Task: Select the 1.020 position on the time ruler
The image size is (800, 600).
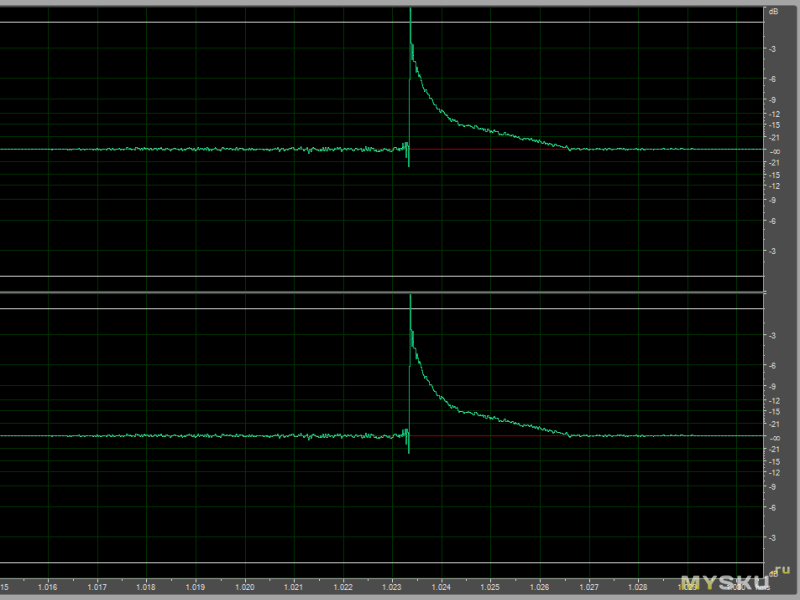Action: (x=245, y=587)
